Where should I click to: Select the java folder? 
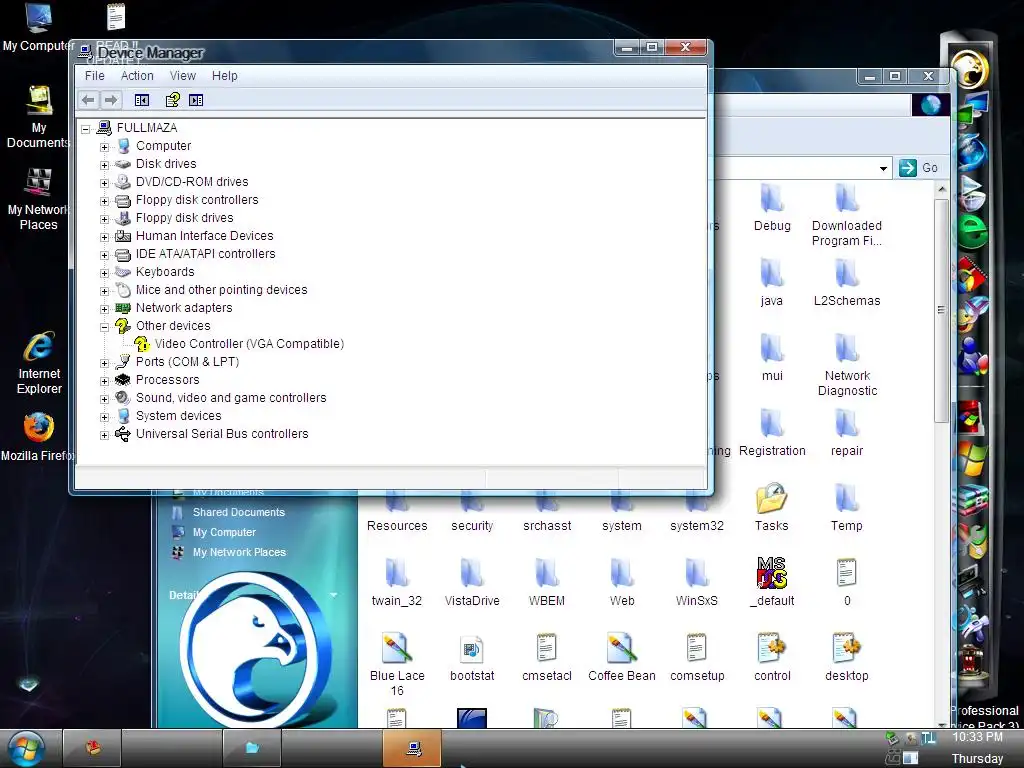(x=771, y=283)
